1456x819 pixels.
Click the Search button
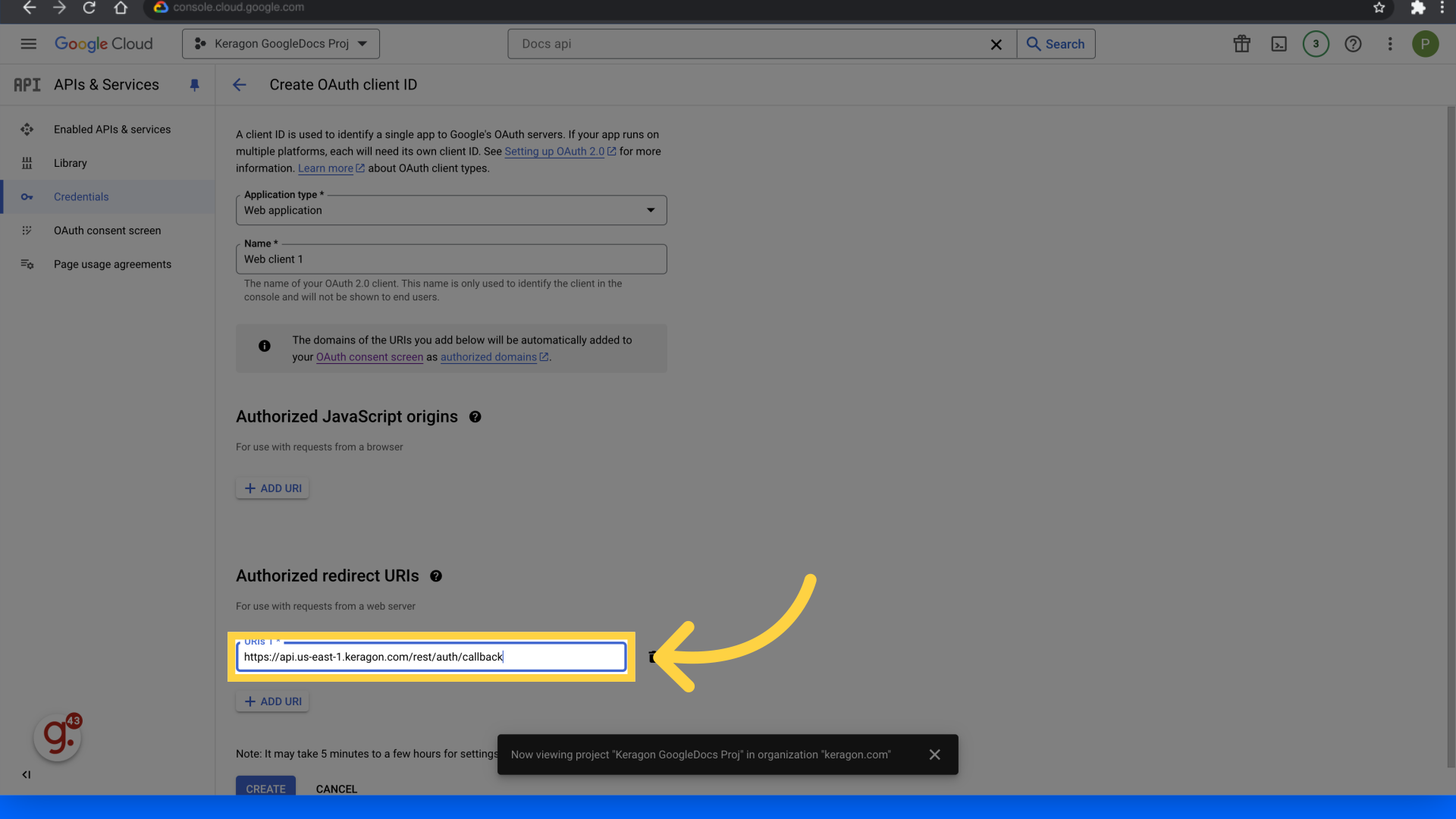pos(1056,44)
